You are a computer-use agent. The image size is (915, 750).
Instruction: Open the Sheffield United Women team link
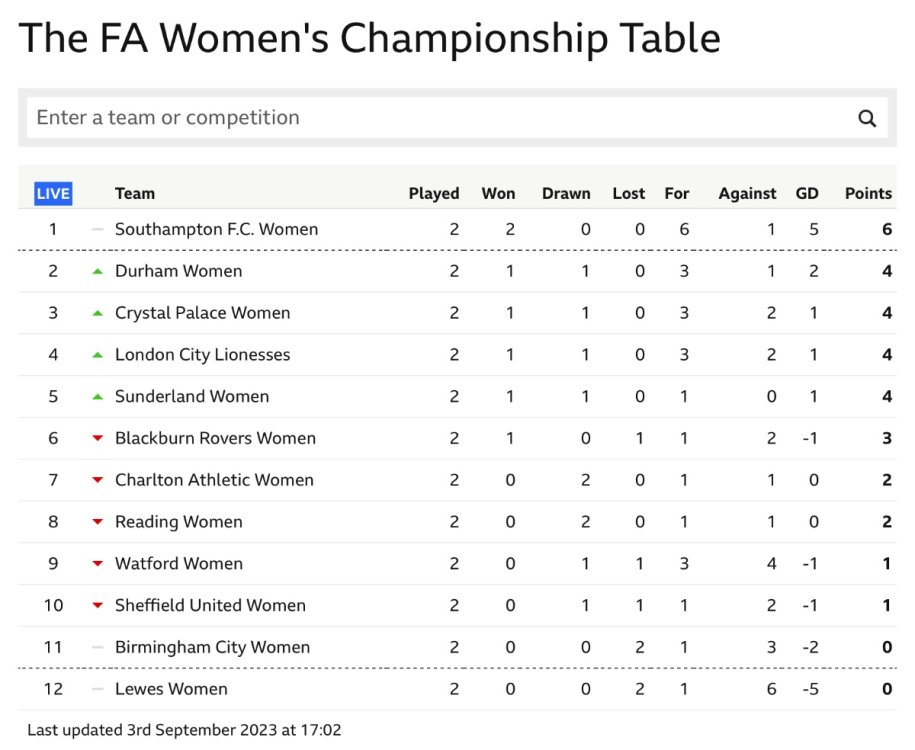[210, 605]
